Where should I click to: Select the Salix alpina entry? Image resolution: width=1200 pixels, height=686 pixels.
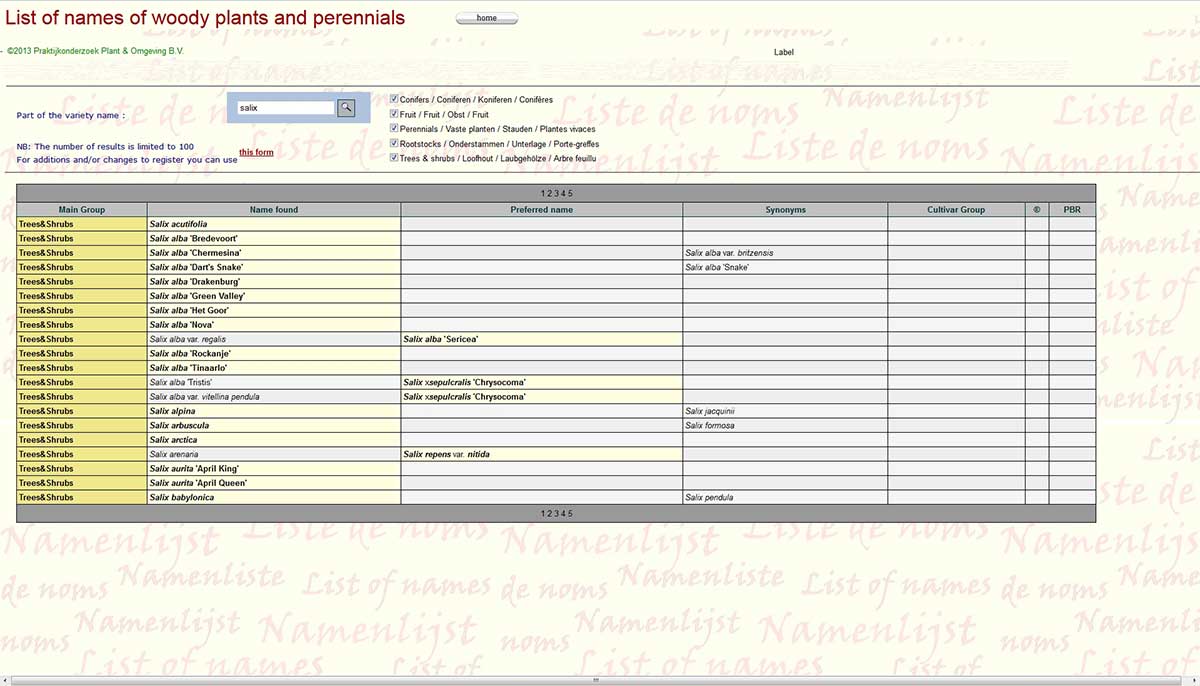click(x=173, y=411)
